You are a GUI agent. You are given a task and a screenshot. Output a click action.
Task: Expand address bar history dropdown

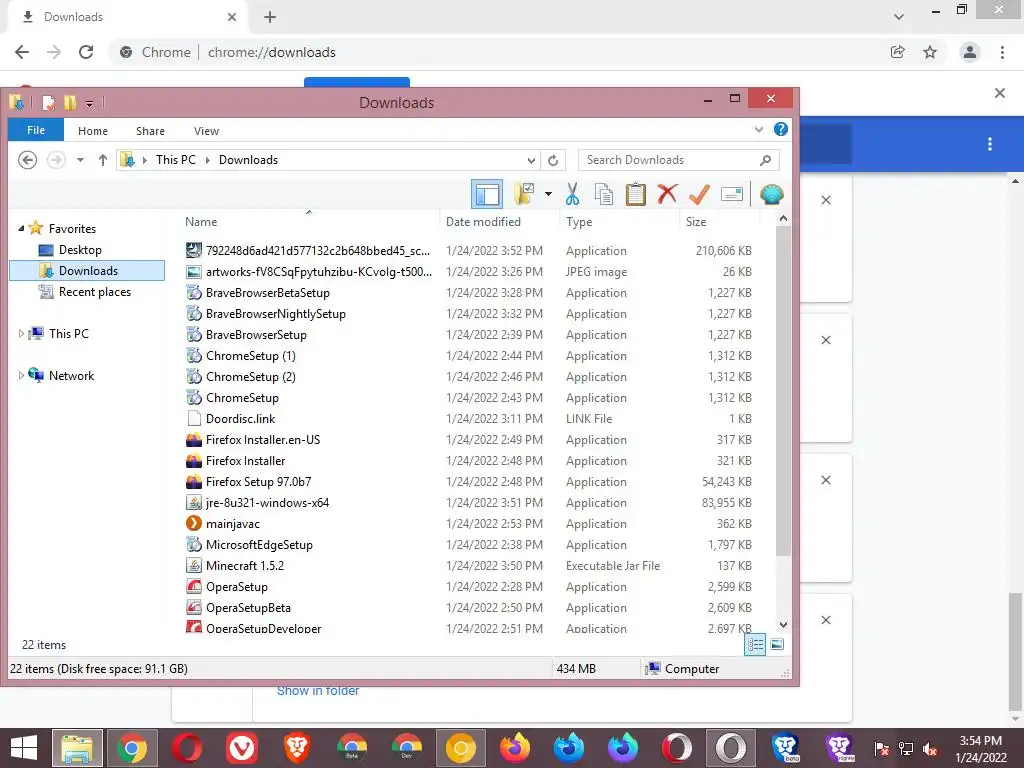(x=532, y=160)
